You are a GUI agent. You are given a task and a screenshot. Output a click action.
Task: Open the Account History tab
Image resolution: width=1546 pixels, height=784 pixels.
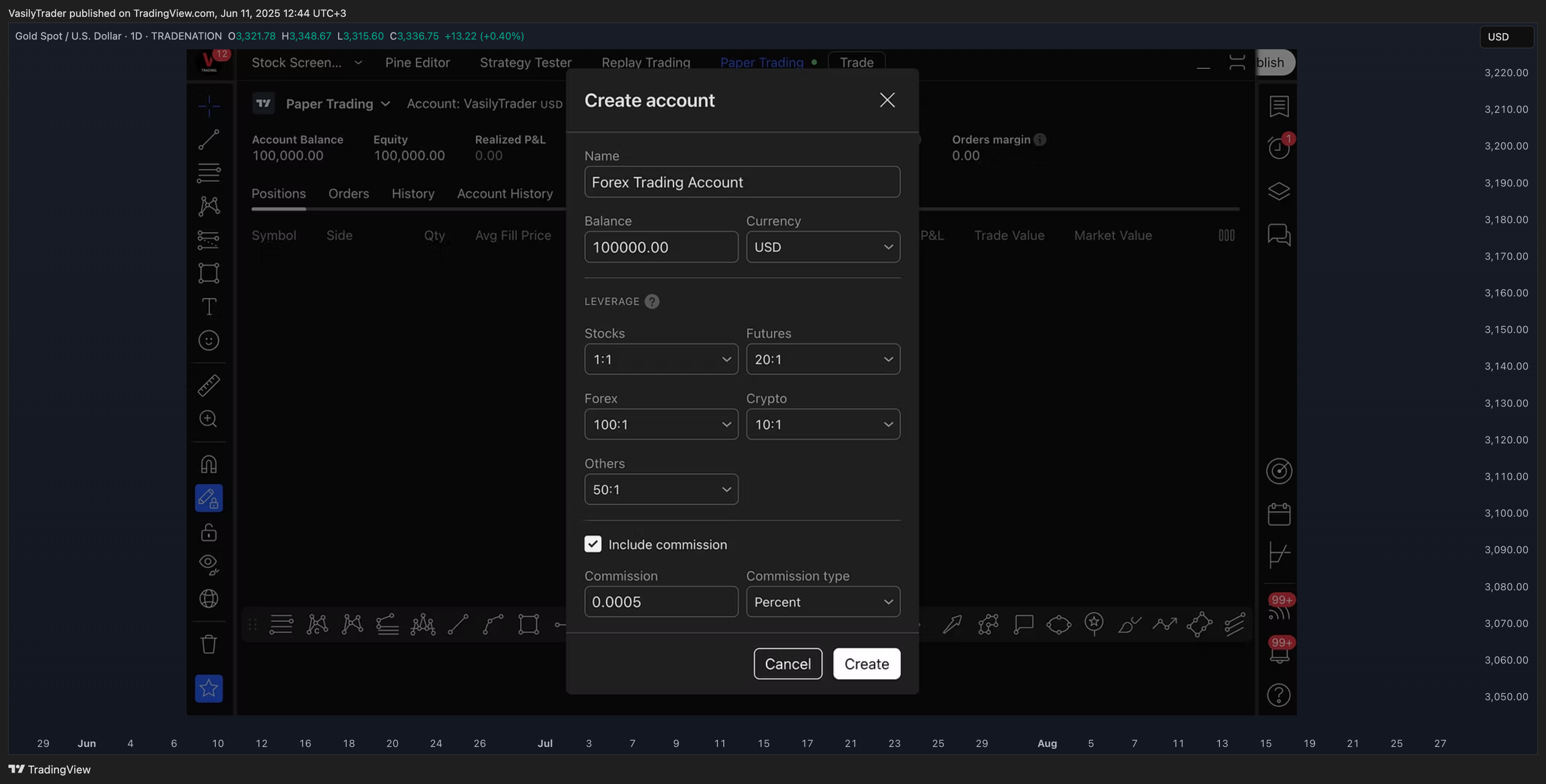pos(505,193)
